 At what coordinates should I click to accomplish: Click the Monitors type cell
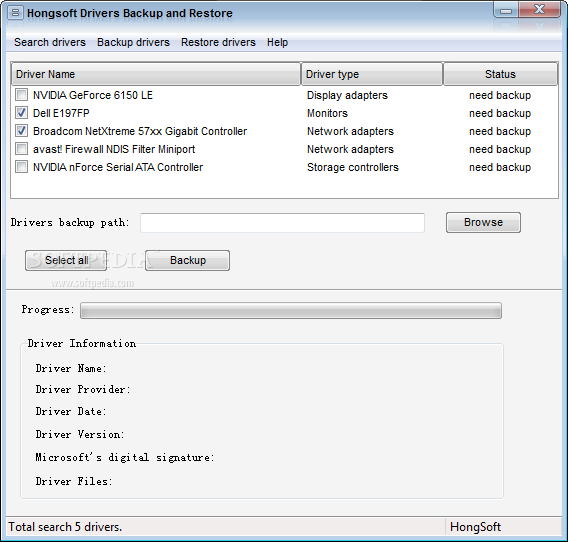point(327,113)
